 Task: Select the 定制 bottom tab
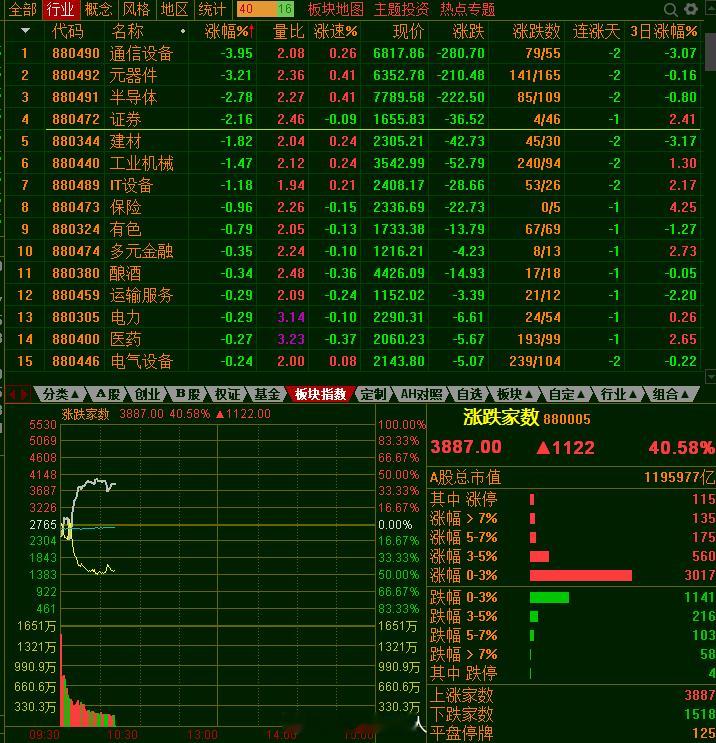pyautogui.click(x=373, y=394)
